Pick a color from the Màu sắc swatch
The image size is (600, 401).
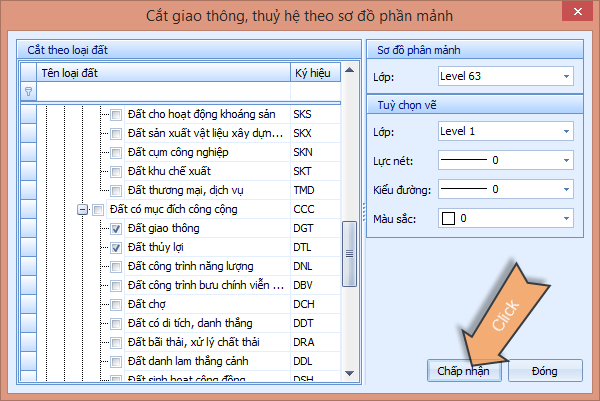coord(449,217)
